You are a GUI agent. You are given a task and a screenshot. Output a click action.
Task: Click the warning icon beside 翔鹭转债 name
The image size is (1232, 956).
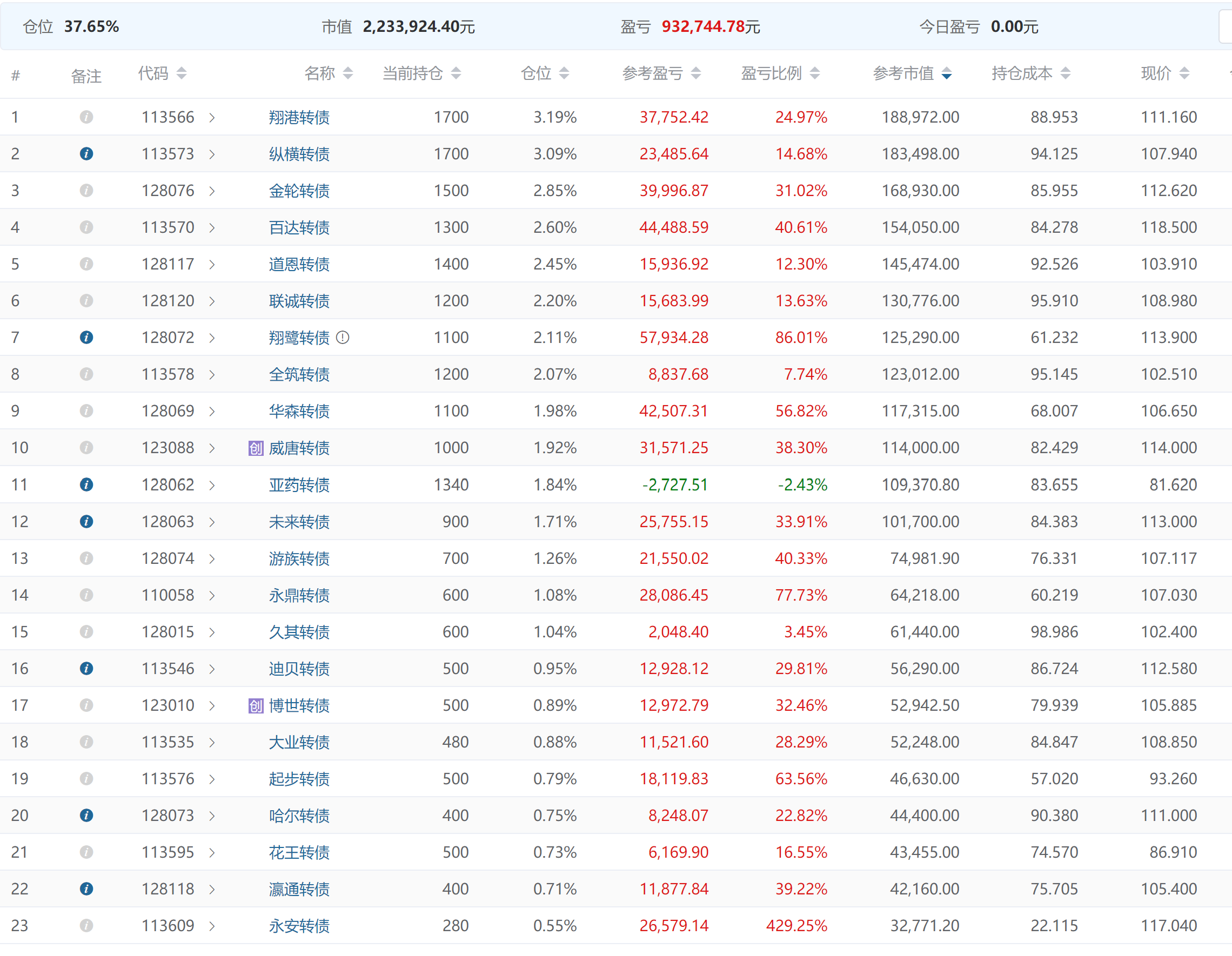(x=343, y=337)
